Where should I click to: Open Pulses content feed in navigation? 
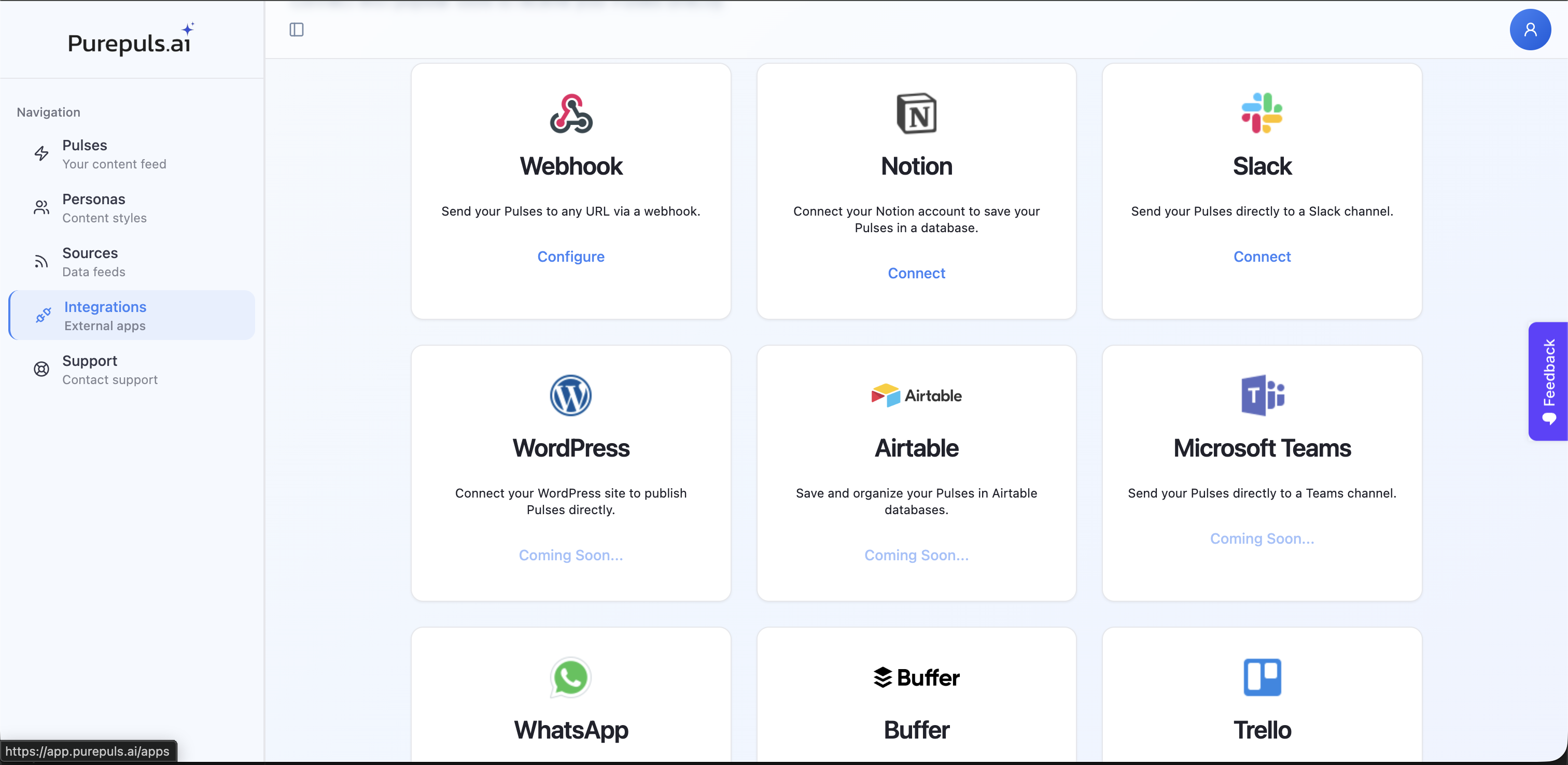[x=114, y=154]
